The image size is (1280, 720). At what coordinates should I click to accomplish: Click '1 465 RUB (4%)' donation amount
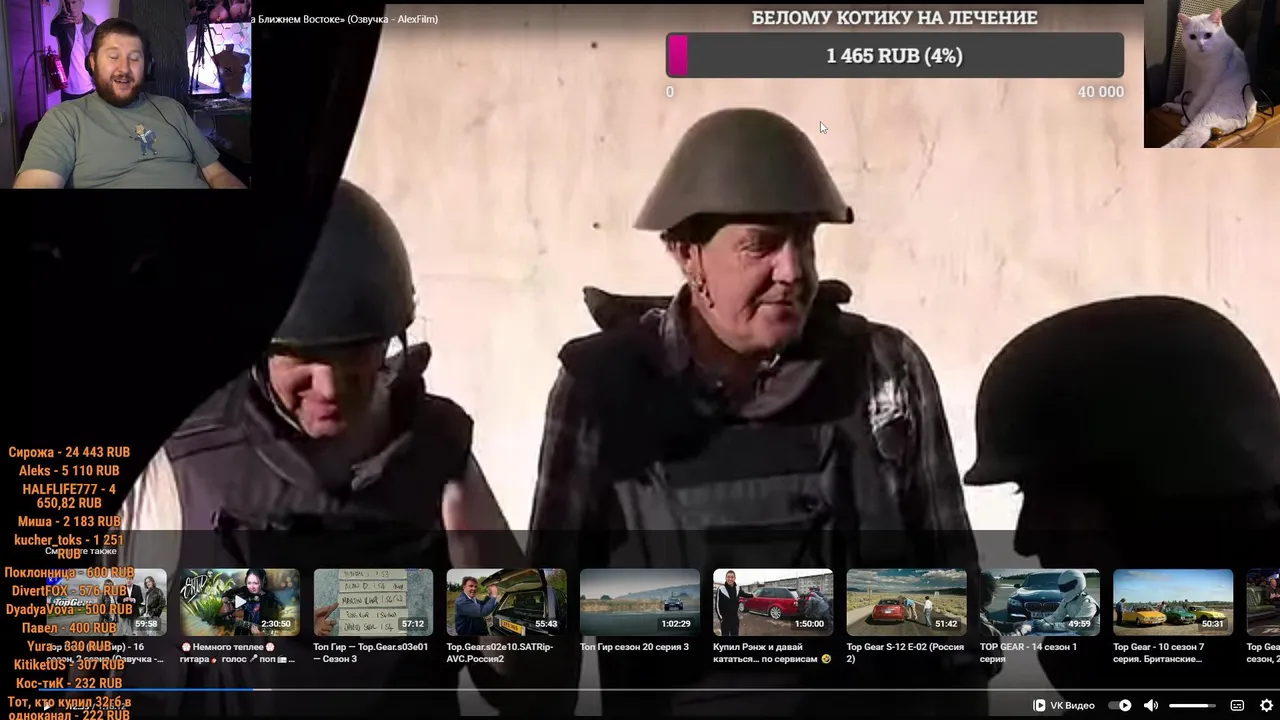(895, 56)
